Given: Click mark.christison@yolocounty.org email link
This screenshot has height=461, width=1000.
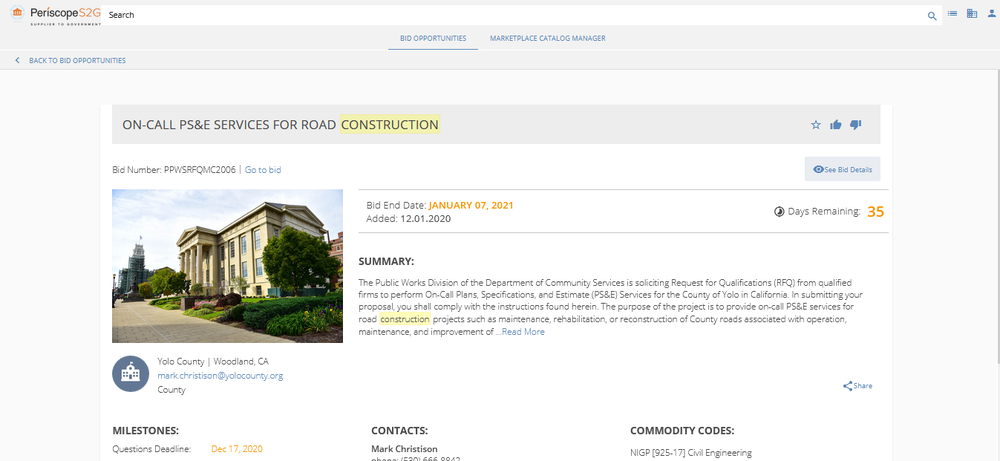Looking at the screenshot, I should point(220,376).
